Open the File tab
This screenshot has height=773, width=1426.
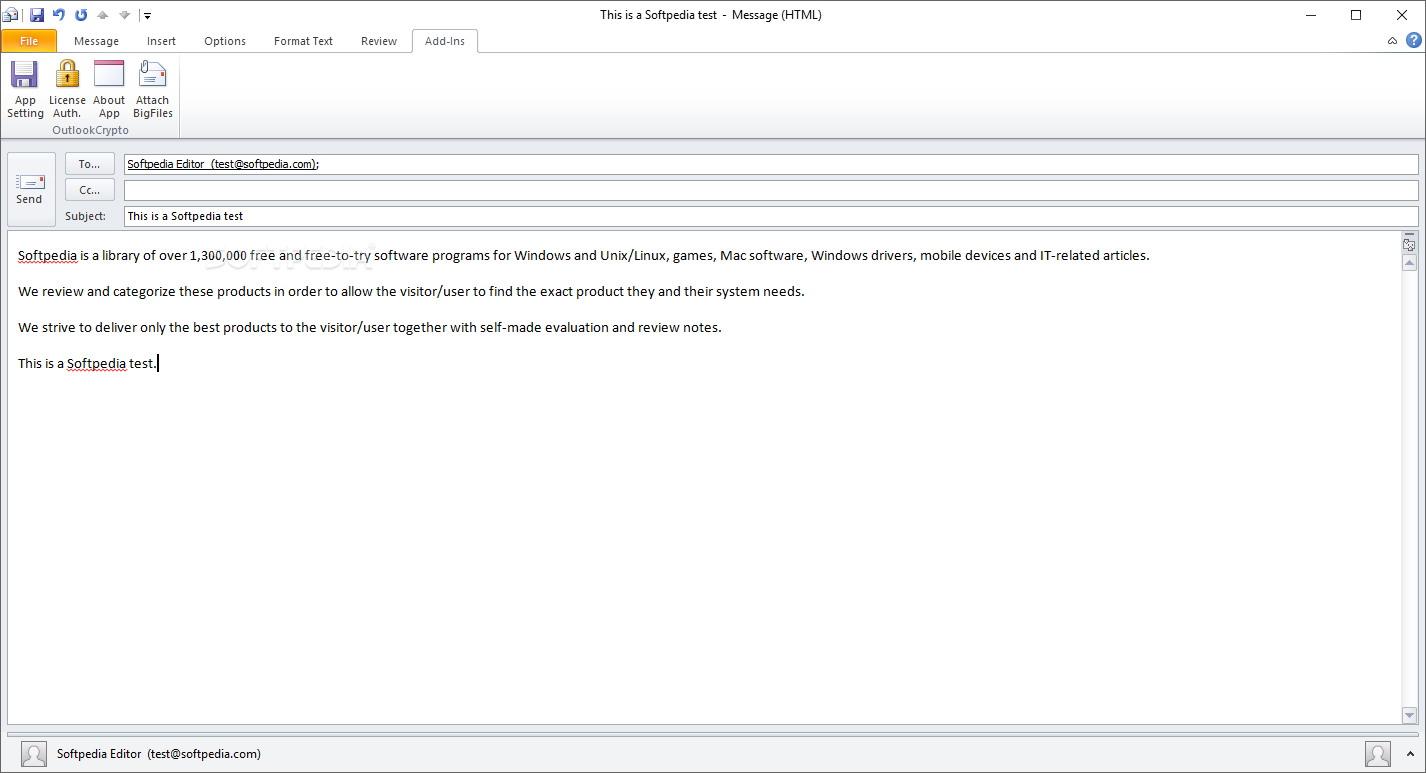click(29, 41)
